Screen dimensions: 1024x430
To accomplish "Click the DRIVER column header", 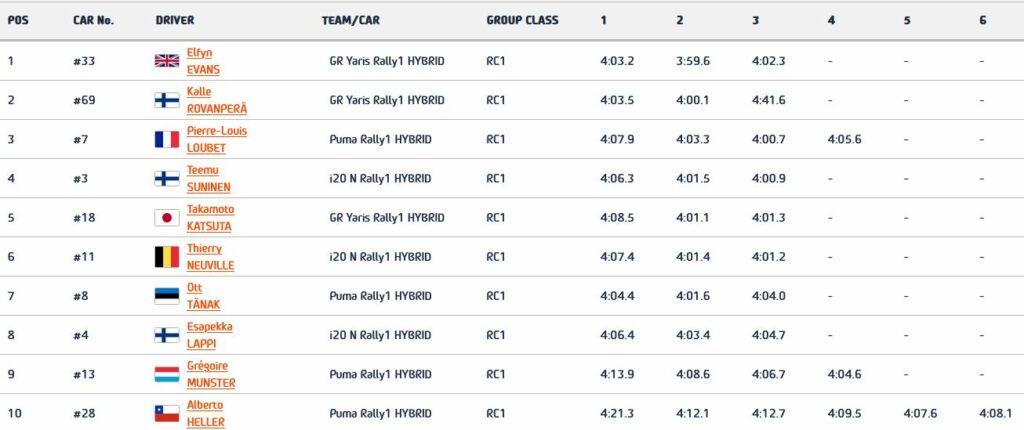I will coord(175,20).
